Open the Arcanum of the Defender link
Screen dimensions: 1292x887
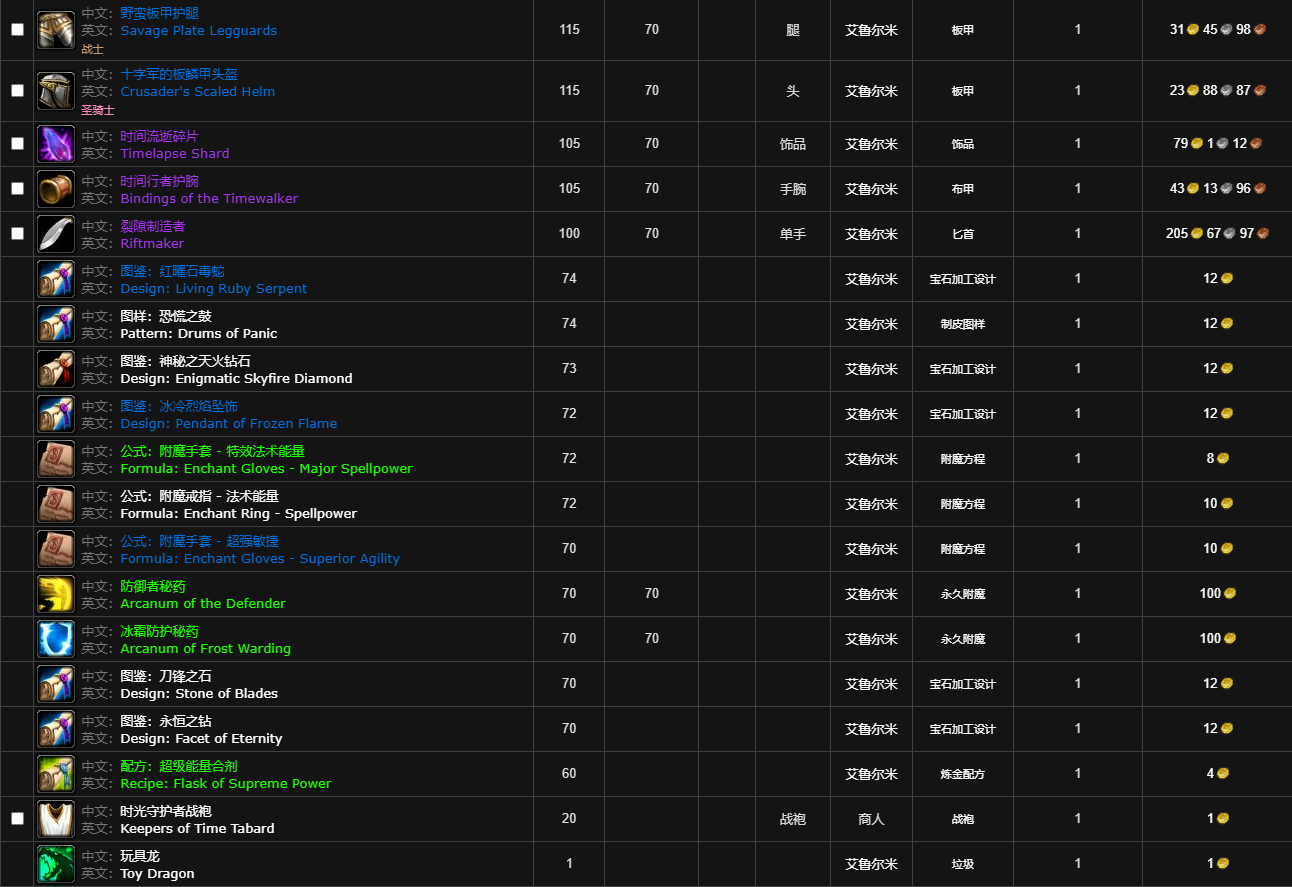(x=202, y=604)
